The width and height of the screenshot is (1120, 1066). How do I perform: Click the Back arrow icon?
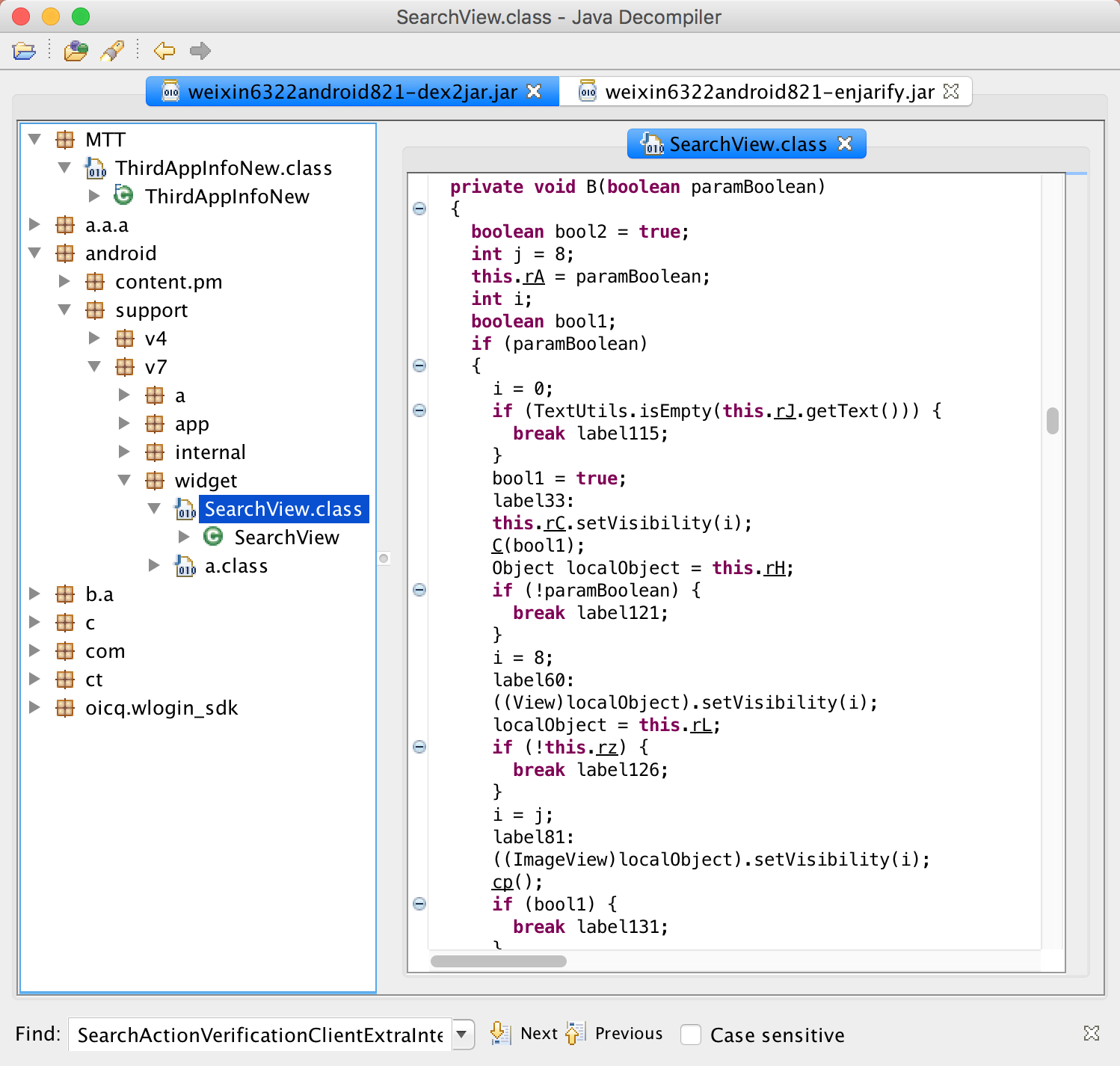coord(164,51)
